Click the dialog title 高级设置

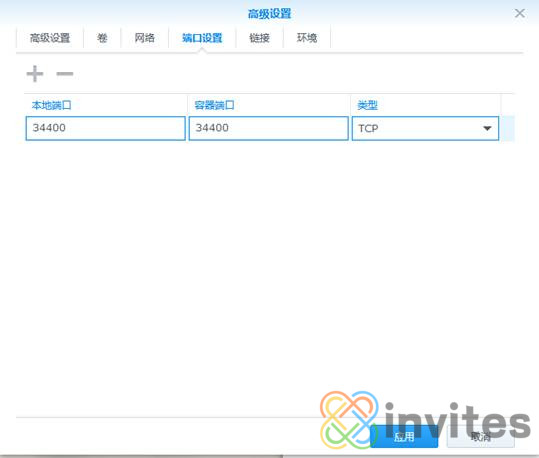tap(270, 14)
